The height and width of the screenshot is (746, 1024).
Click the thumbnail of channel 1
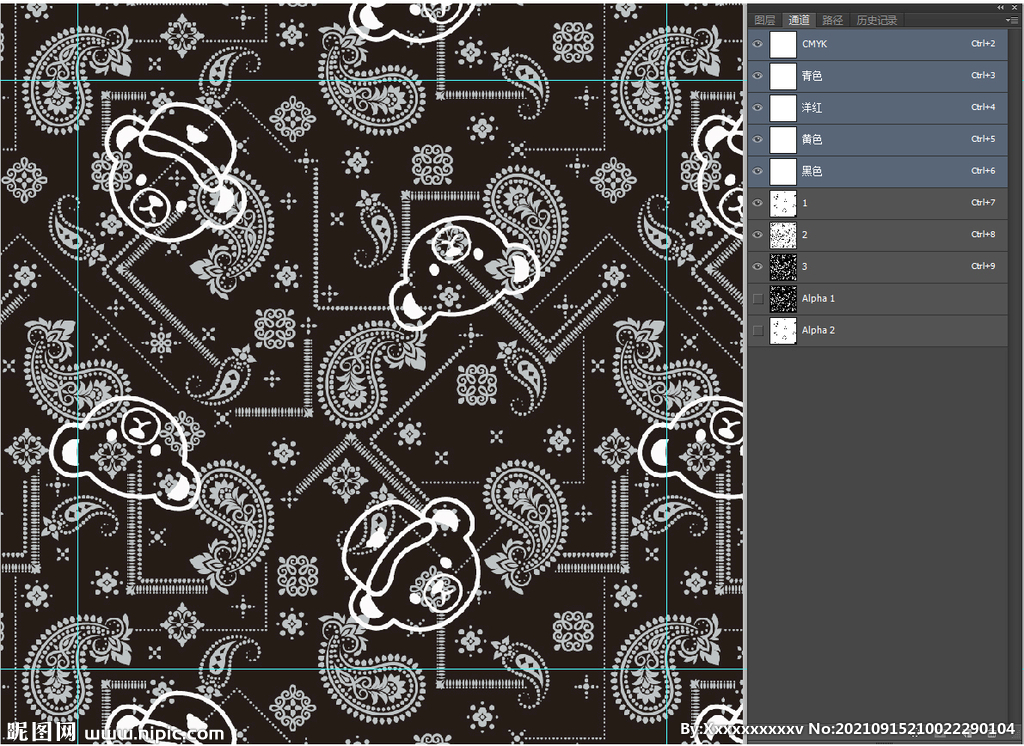coord(783,203)
